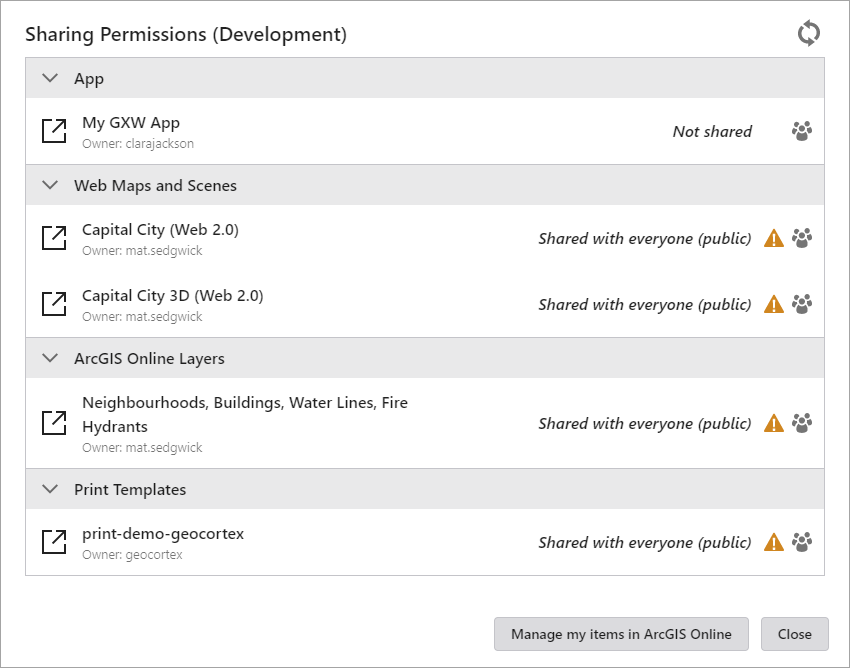Open Capital City 3D (Web 2.0) item

tap(54, 304)
